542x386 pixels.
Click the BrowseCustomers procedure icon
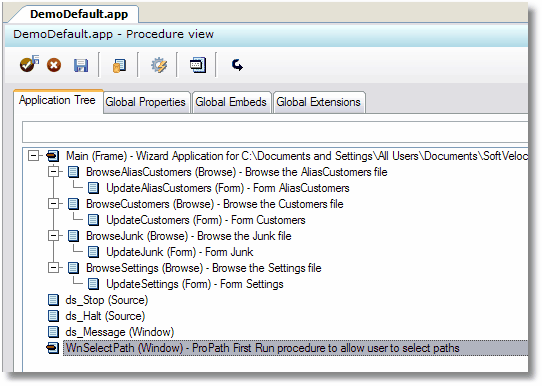[x=73, y=204]
